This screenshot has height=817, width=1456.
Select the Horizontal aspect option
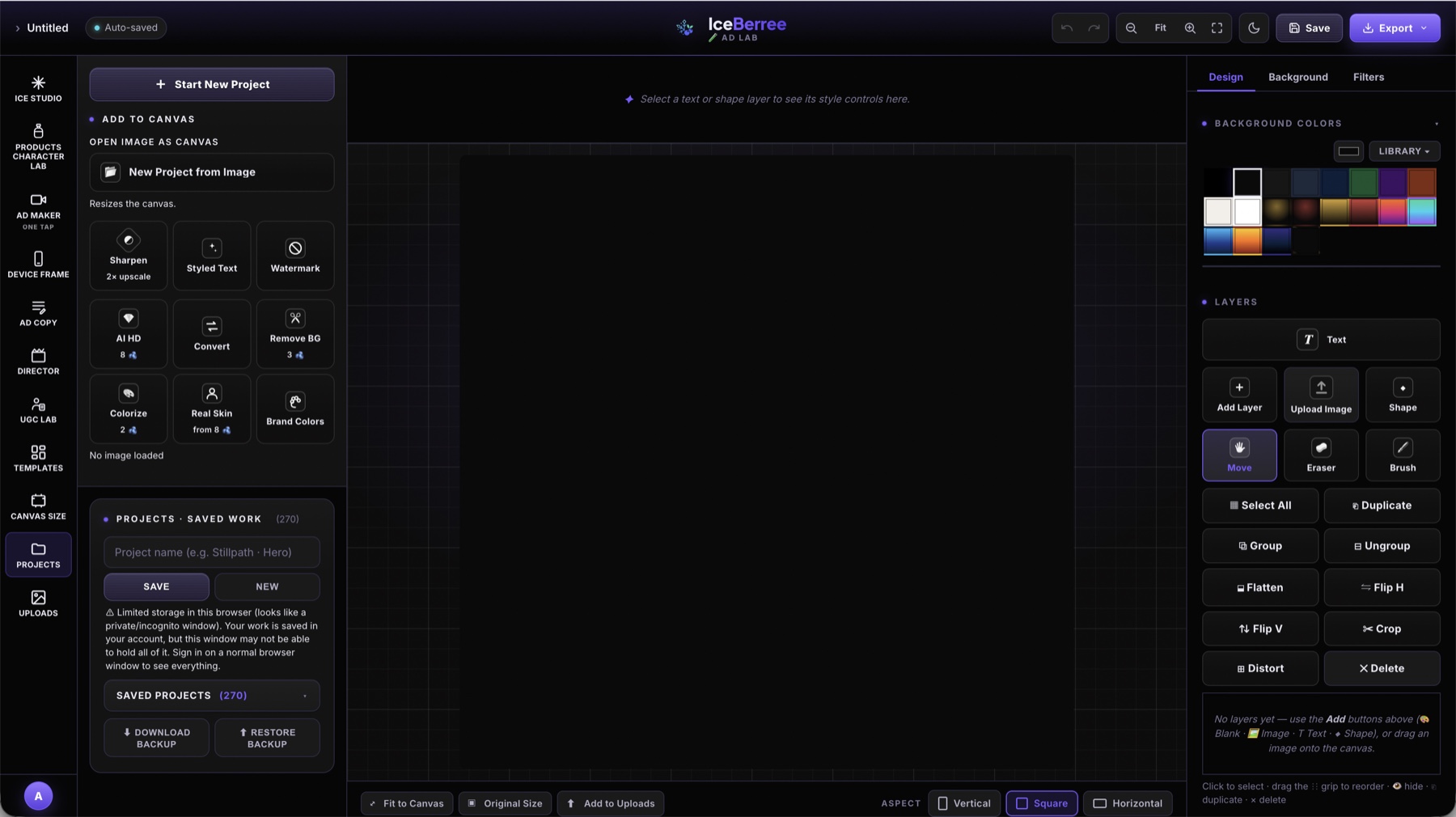coord(1128,803)
